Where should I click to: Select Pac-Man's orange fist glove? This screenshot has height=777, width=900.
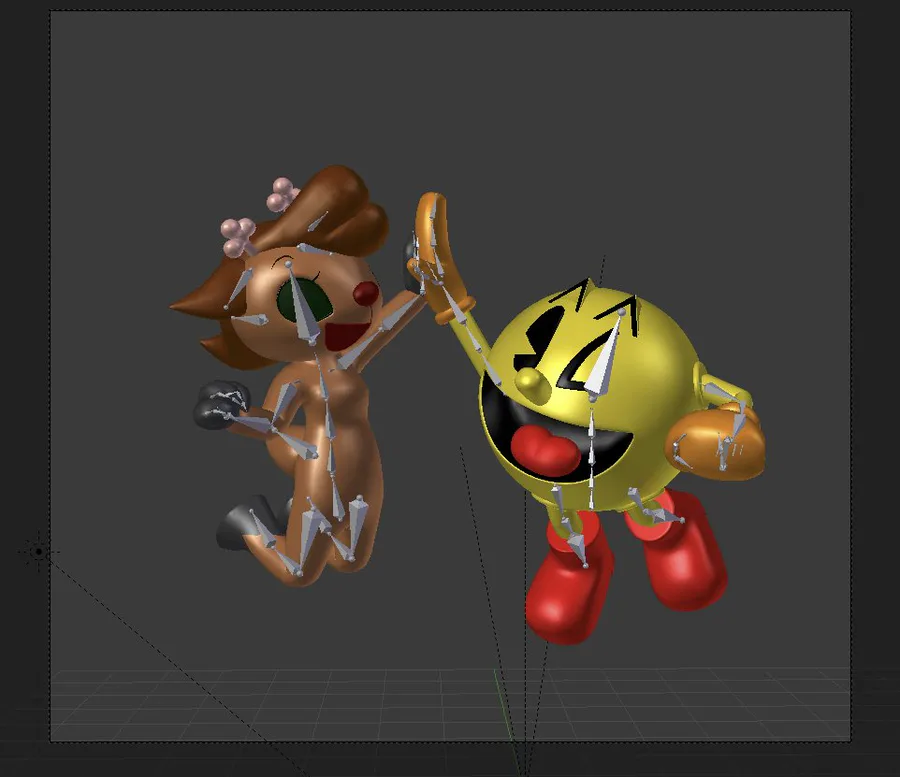[715, 441]
